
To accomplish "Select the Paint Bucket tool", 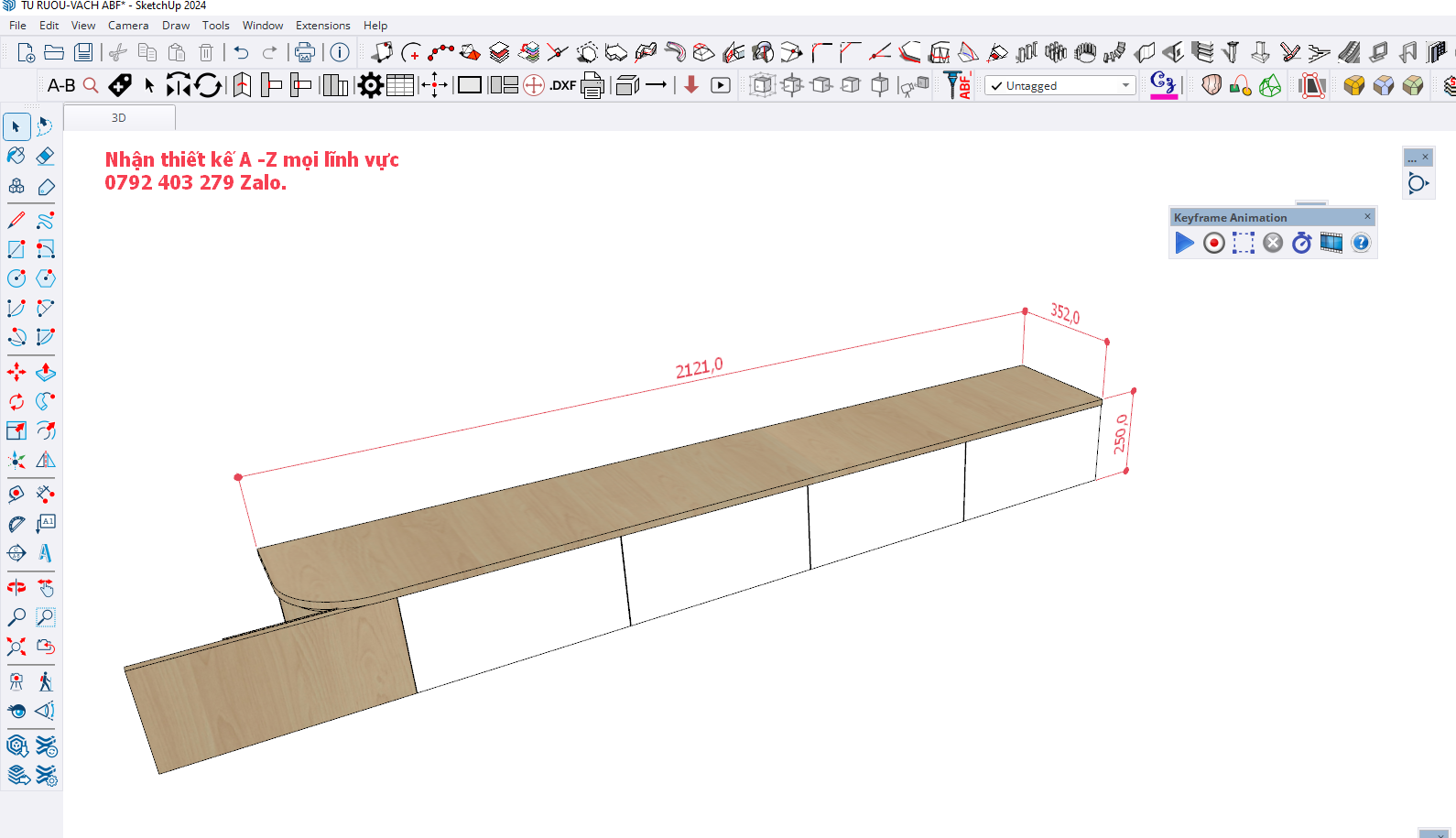I will tap(16, 156).
